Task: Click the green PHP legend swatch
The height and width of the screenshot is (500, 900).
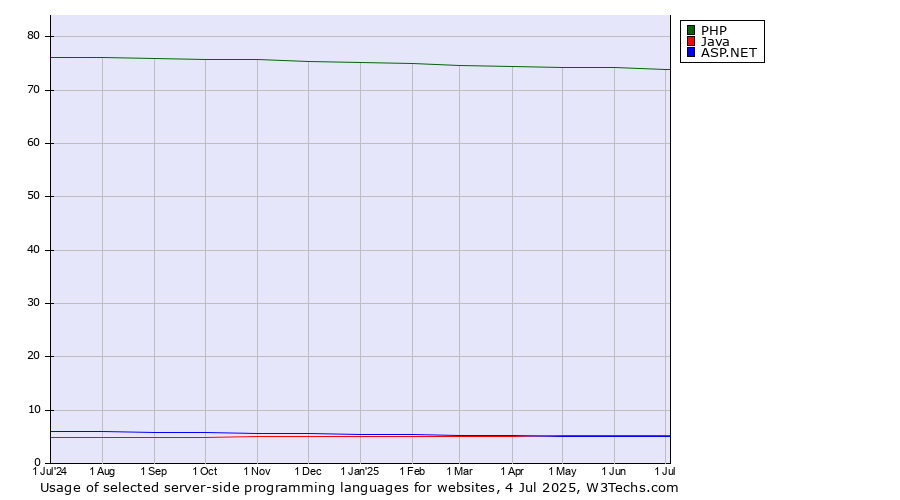Action: click(691, 30)
